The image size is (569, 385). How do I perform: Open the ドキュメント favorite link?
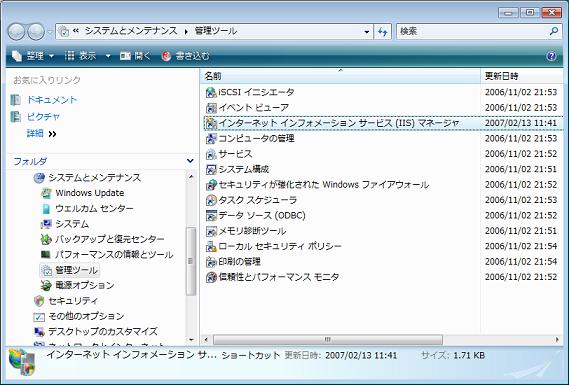pos(52,100)
